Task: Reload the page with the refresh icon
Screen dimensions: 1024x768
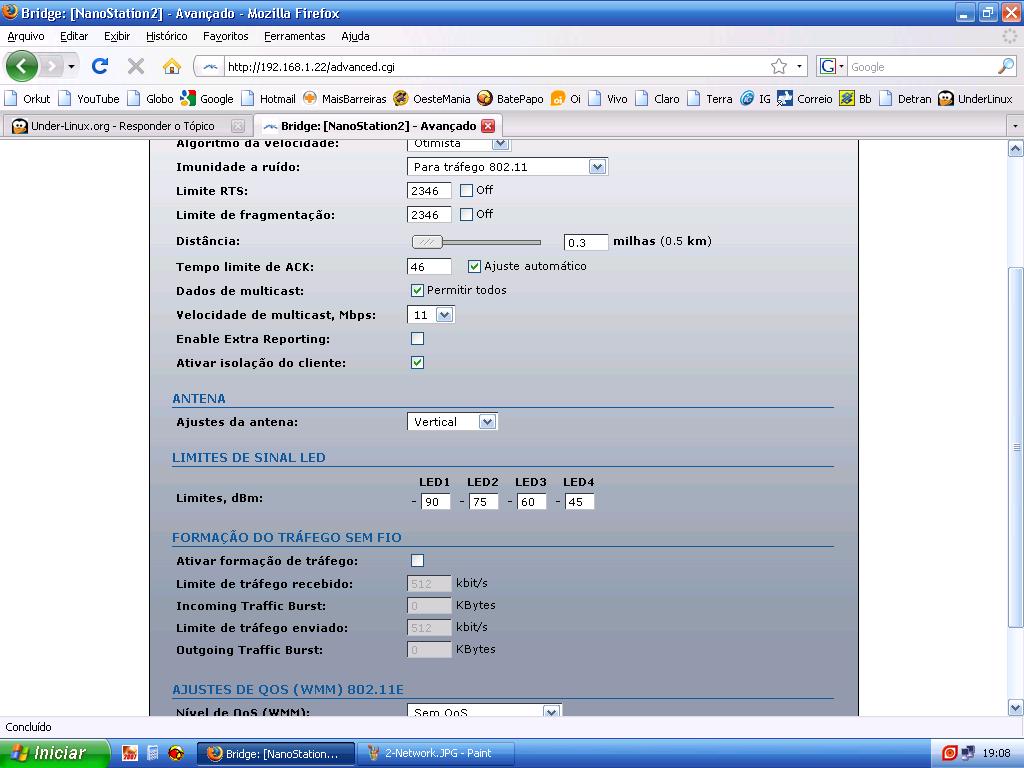Action: point(100,66)
